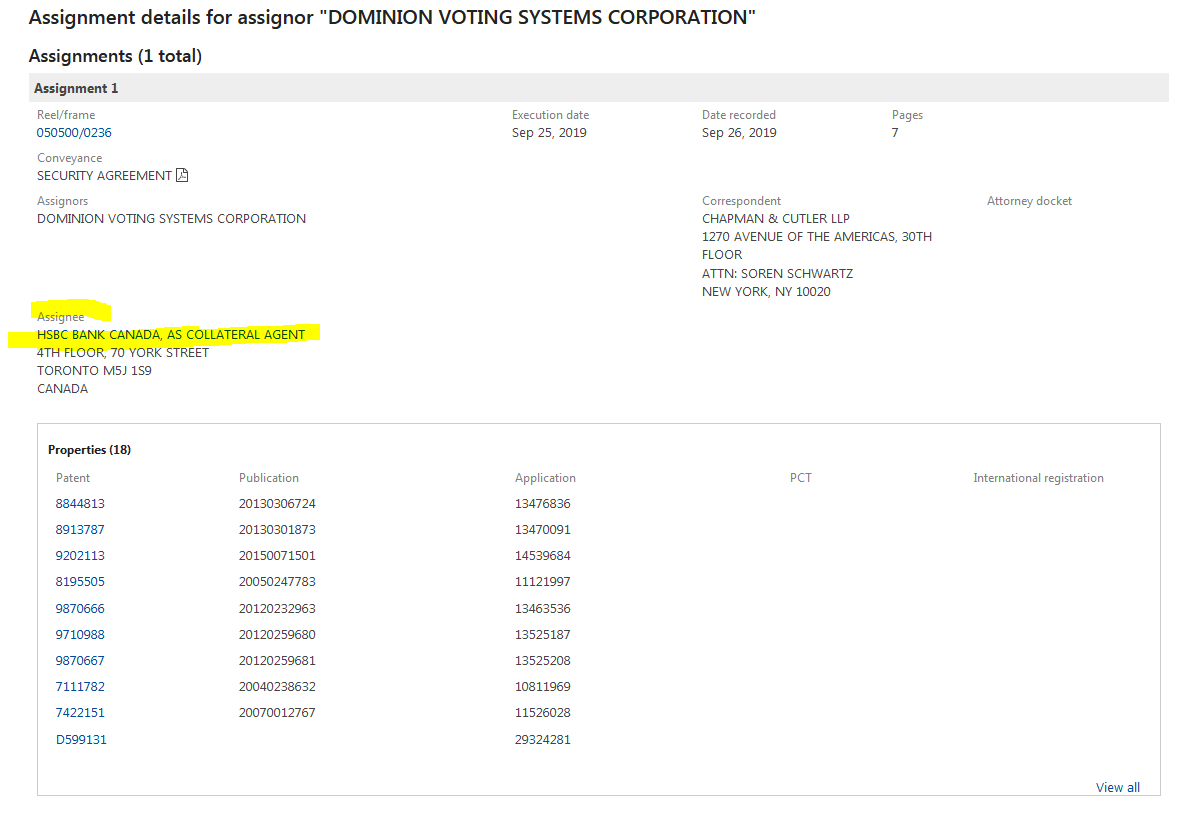
Task: Click correspondent CHAPMAN & CUTLER LLP
Action: pyautogui.click(x=776, y=219)
